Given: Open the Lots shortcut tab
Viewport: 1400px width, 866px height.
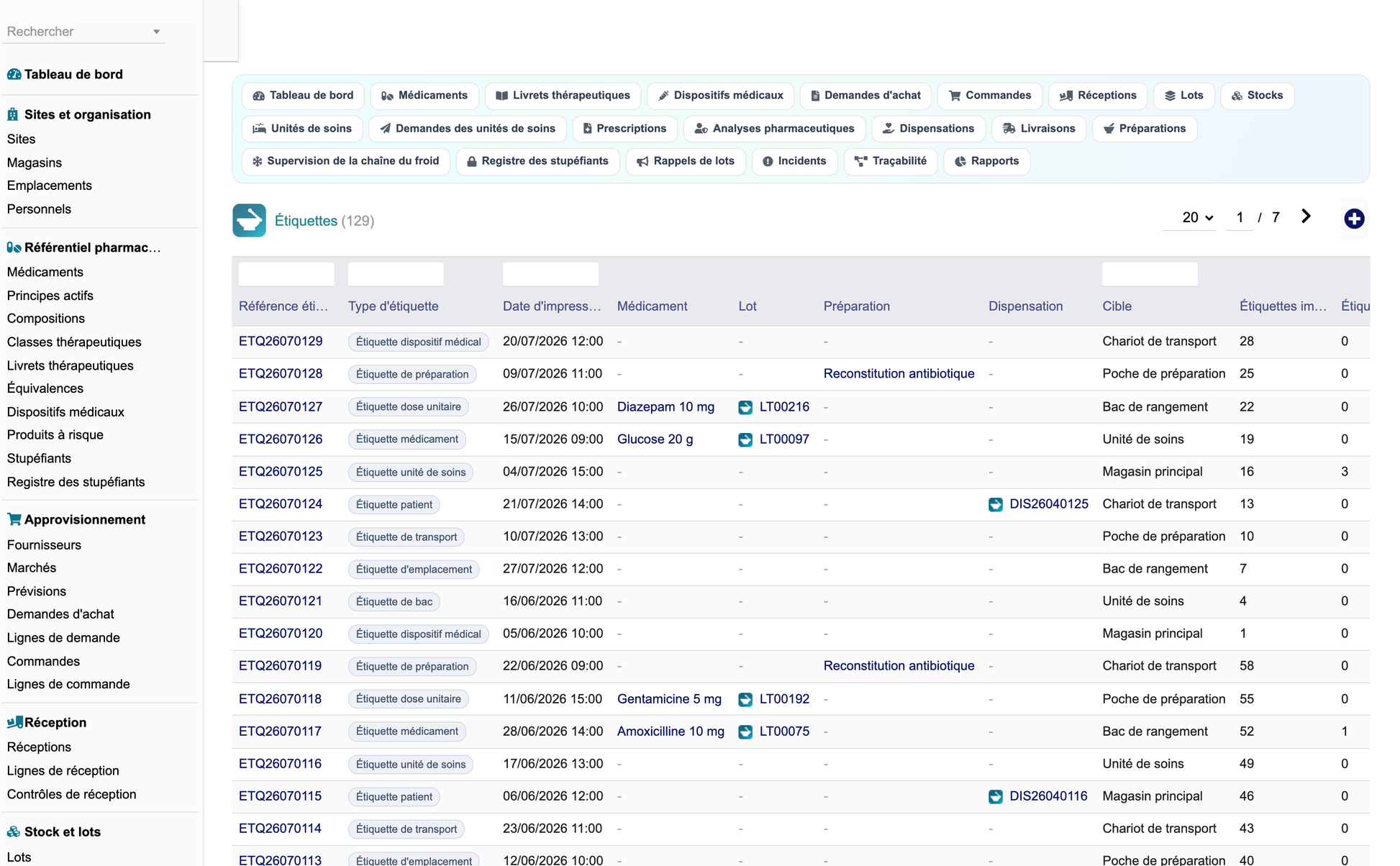Looking at the screenshot, I should [x=1184, y=96].
